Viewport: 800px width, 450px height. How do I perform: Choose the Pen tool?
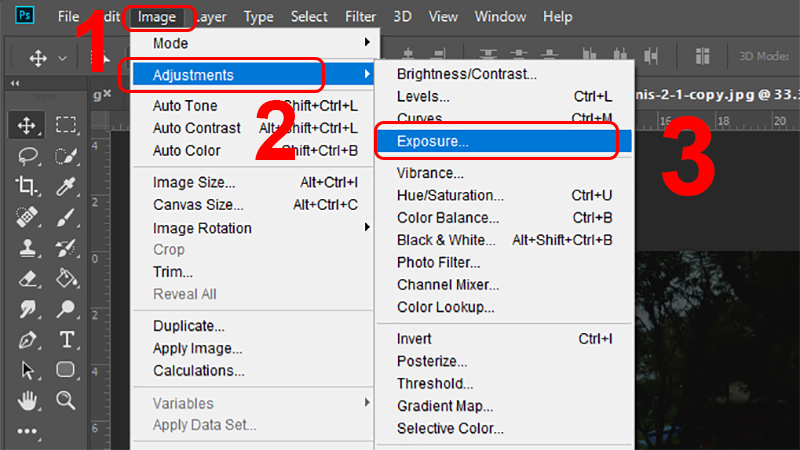pos(27,339)
